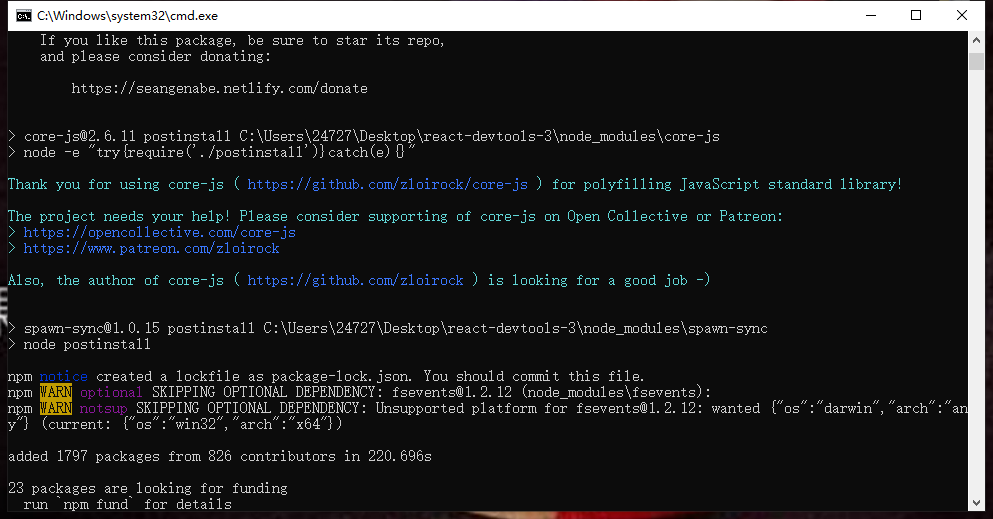Screen dimensions: 993x519
Task: Click the github.com/zloirock/core-js URL
Action: click(387, 184)
